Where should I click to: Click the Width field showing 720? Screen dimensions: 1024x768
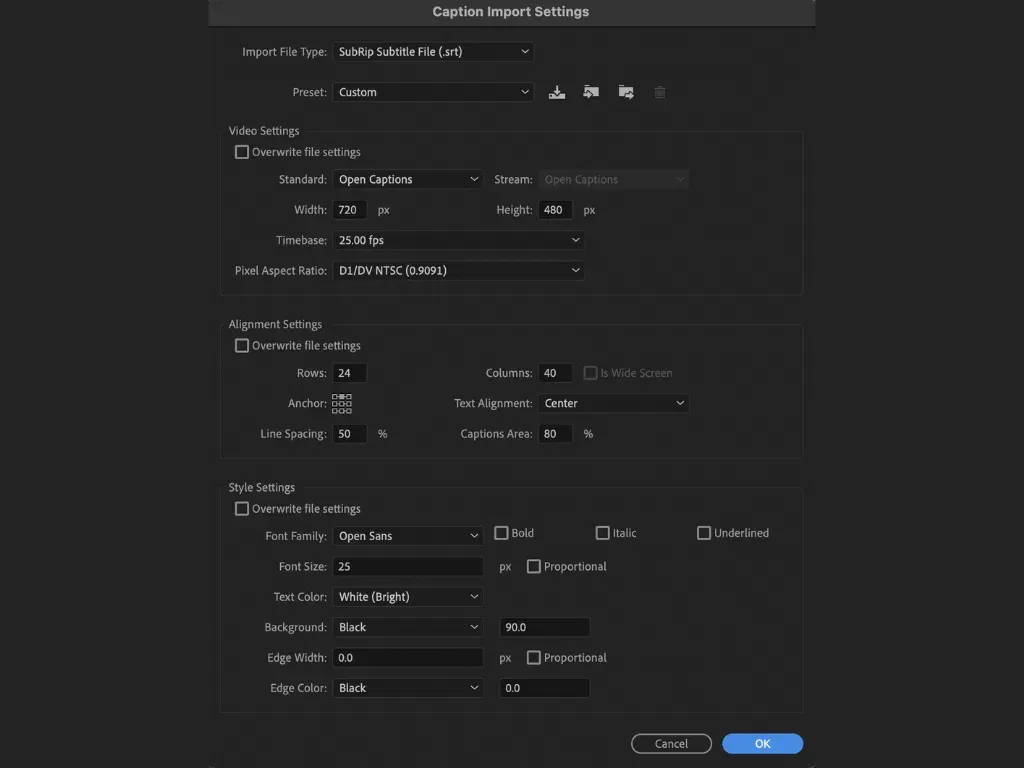[x=349, y=210]
